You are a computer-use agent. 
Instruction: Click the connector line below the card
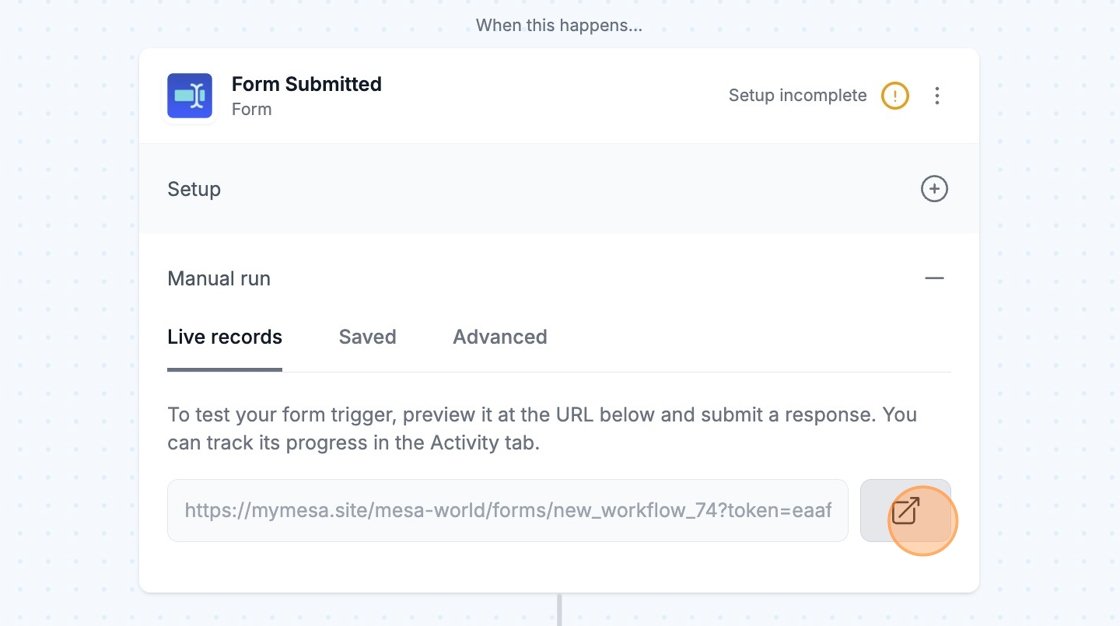point(559,610)
